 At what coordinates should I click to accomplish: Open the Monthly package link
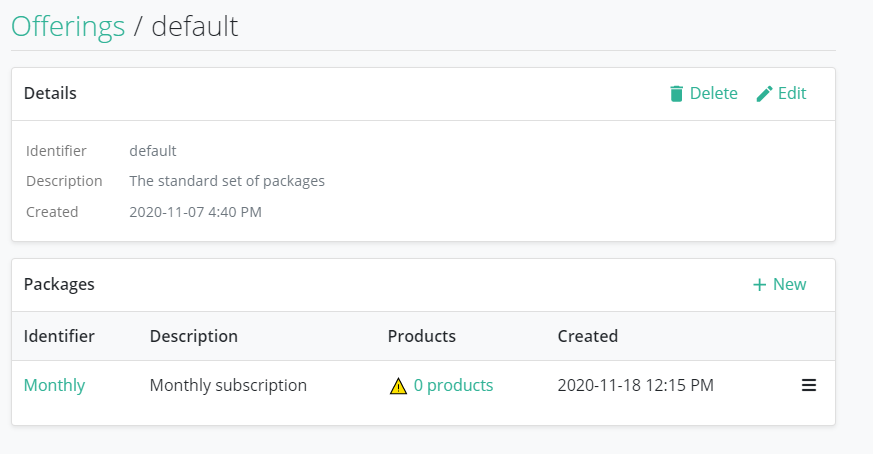pyautogui.click(x=54, y=385)
